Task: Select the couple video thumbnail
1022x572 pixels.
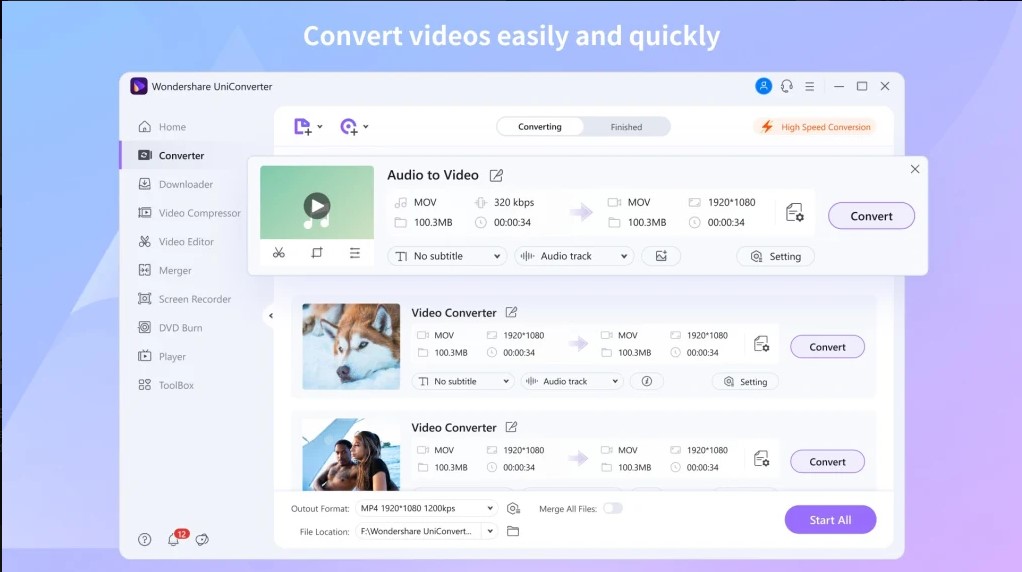Action: click(351, 454)
